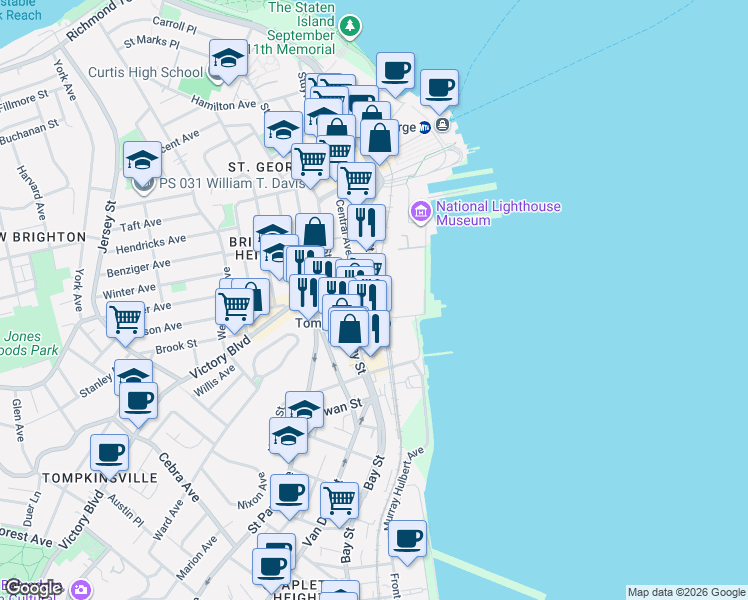Click the cafe marker left of the ferry terminal cafe
This screenshot has height=600, width=748.
(395, 74)
